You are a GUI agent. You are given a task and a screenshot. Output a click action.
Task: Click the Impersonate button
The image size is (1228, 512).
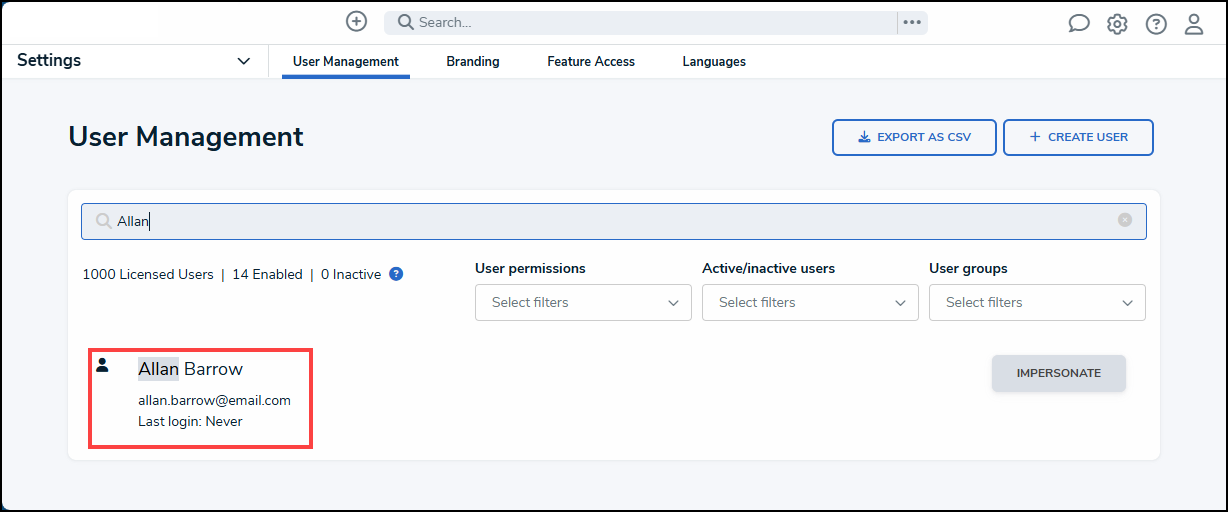[1059, 373]
